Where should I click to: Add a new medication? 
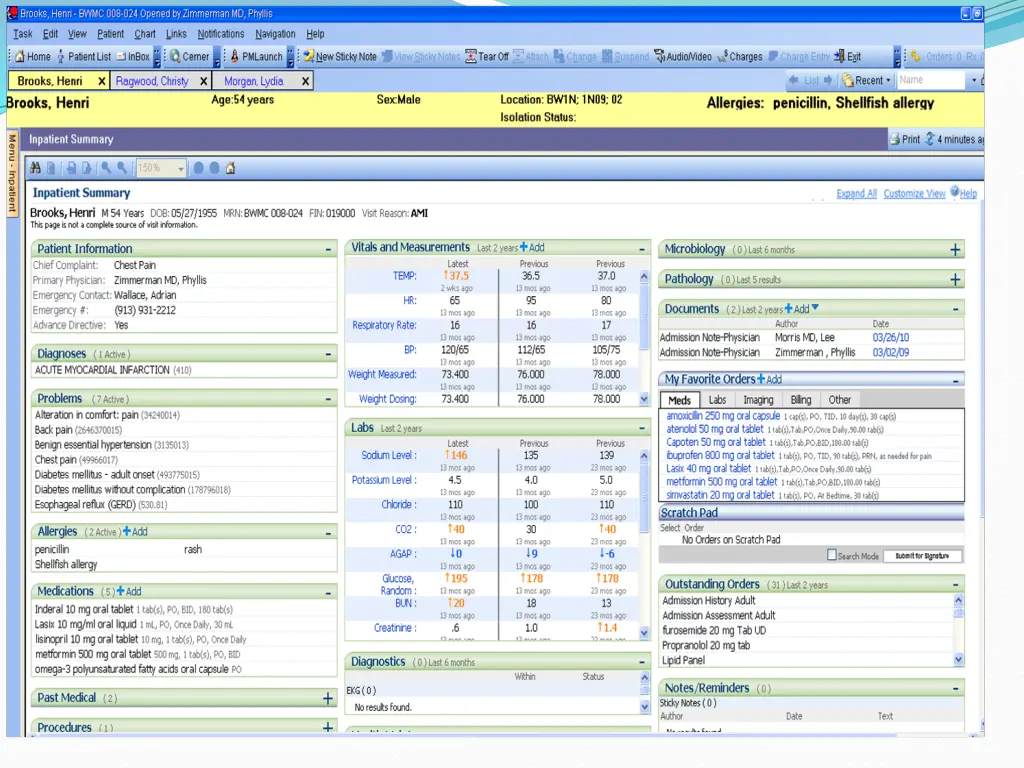coord(129,591)
